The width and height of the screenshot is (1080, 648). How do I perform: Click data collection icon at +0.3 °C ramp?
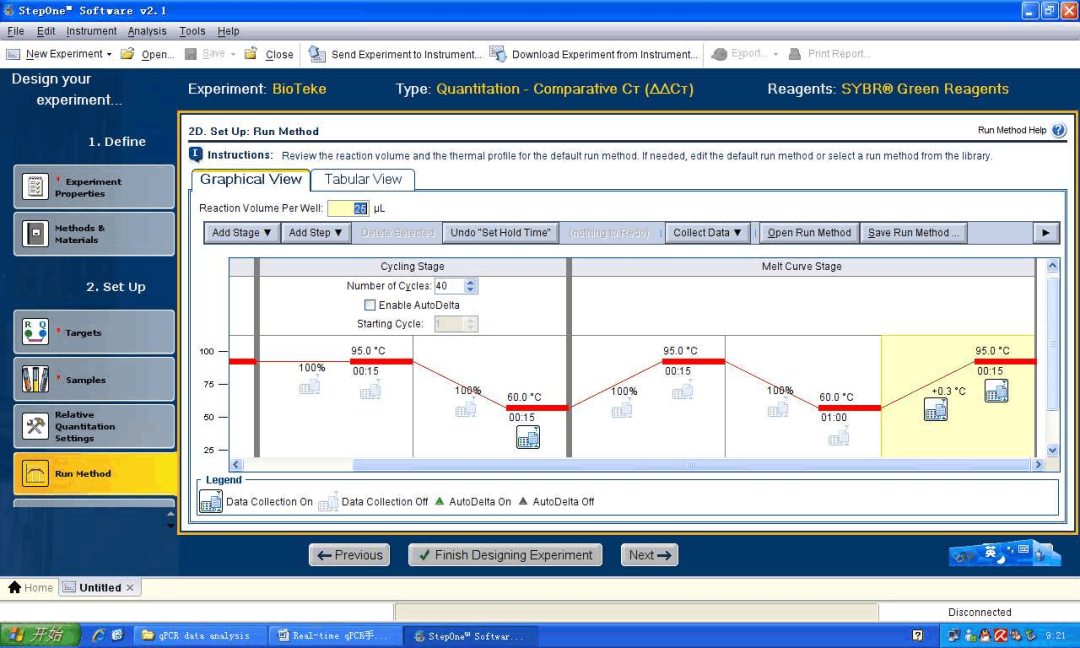coord(936,409)
